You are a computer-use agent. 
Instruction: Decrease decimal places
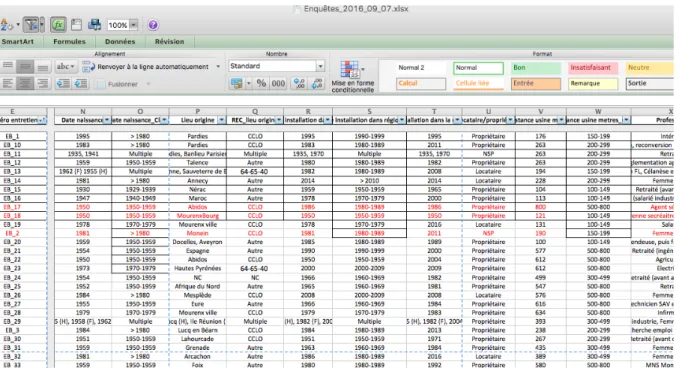point(317,84)
